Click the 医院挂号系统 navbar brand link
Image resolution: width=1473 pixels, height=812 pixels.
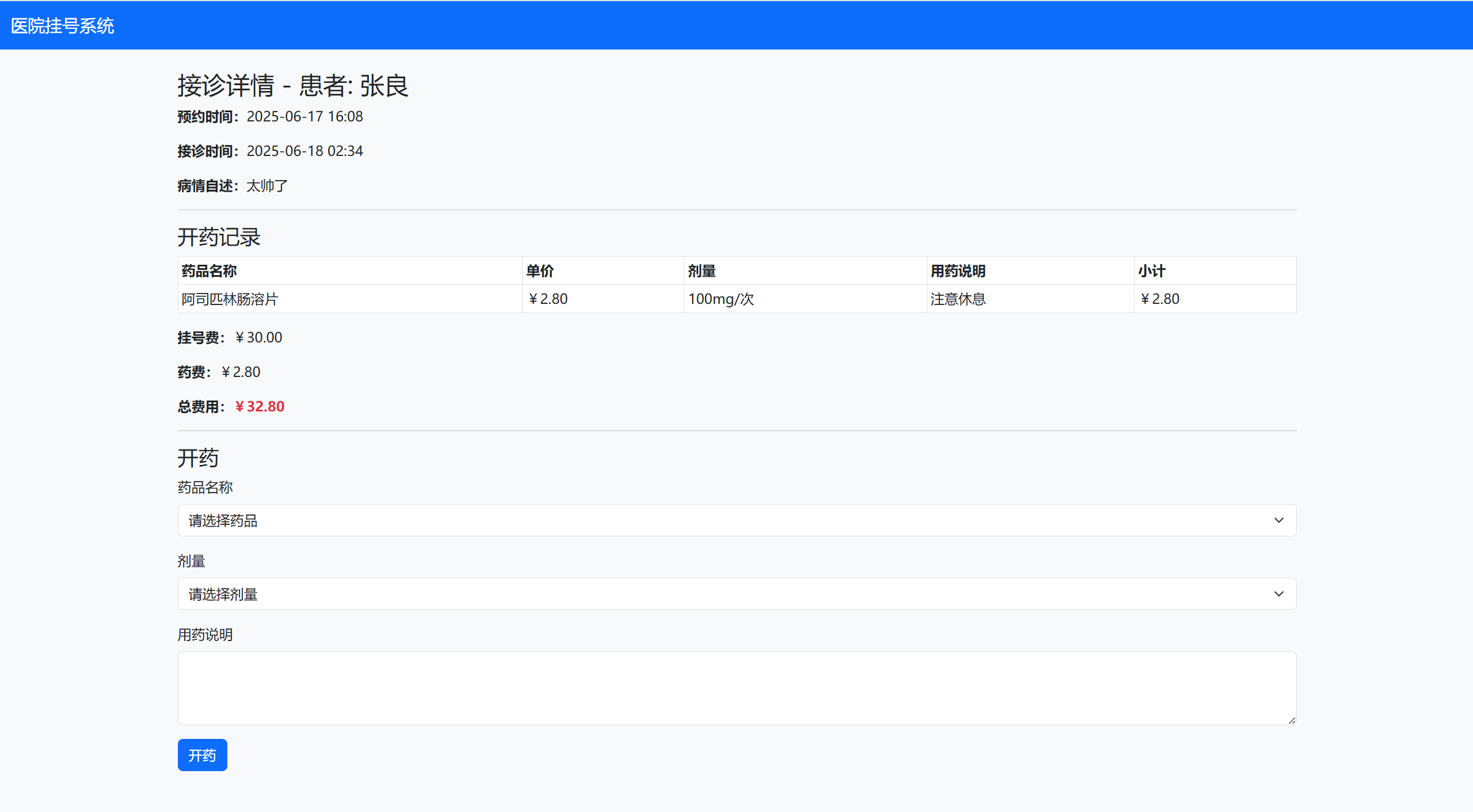[62, 26]
